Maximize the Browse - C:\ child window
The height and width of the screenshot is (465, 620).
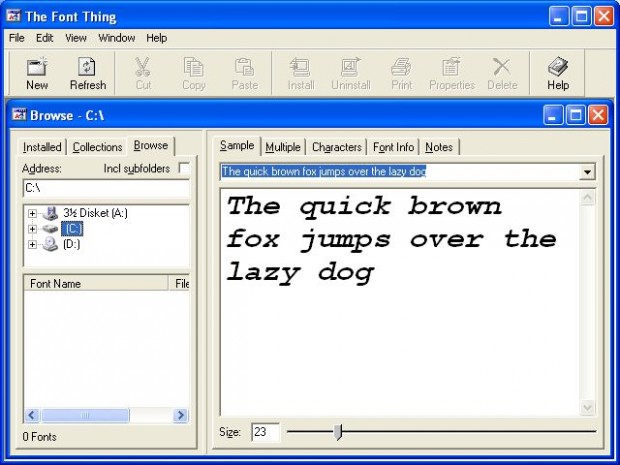click(575, 115)
